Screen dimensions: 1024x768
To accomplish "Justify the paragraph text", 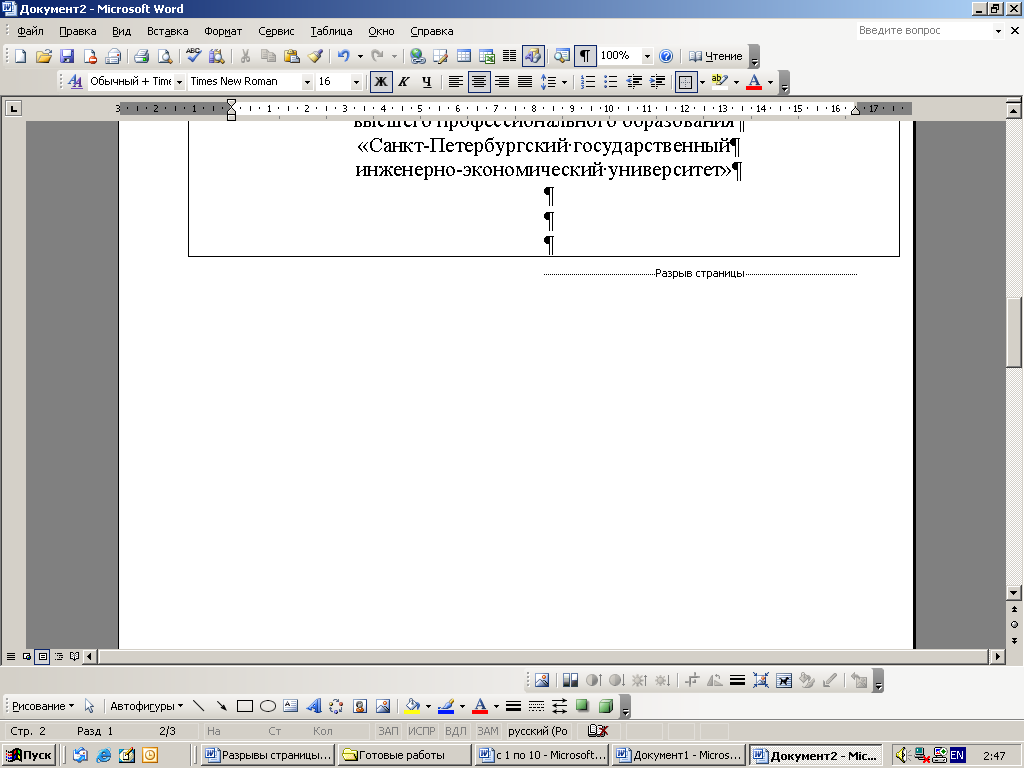I will 525,82.
